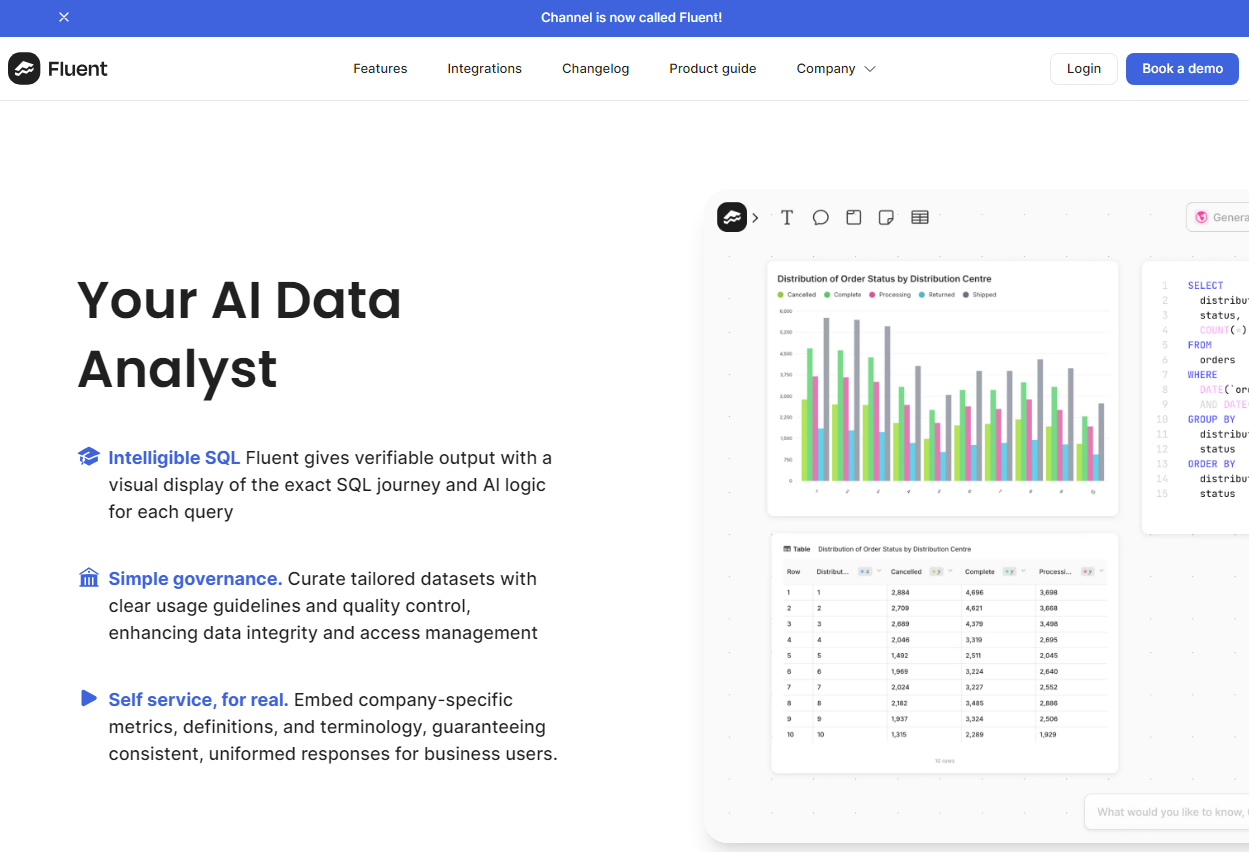Click the Complete value 4,621 in the table

pyautogui.click(x=975, y=608)
